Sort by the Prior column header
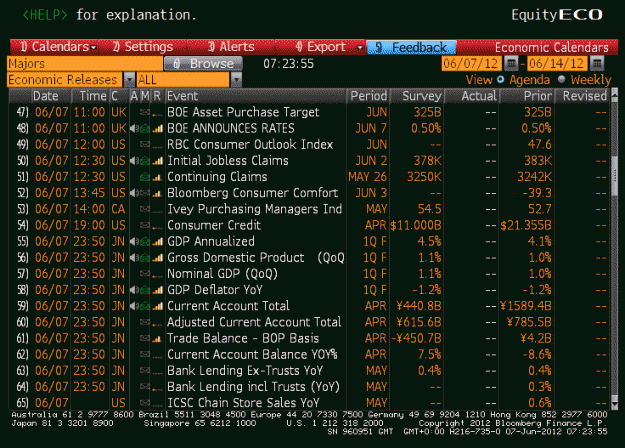Viewport: 625px width, 448px height. click(527, 96)
